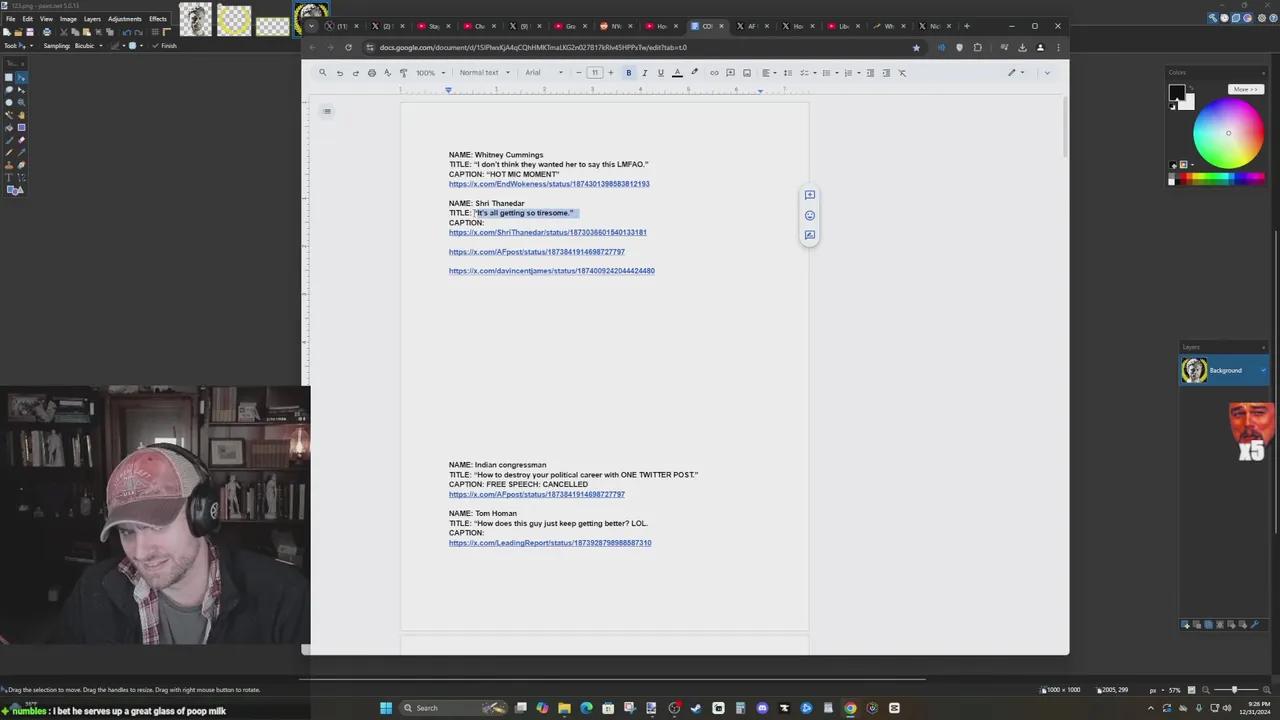Image resolution: width=1280 pixels, height=720 pixels.
Task: Open the browser downloads icon
Action: (x=1022, y=47)
